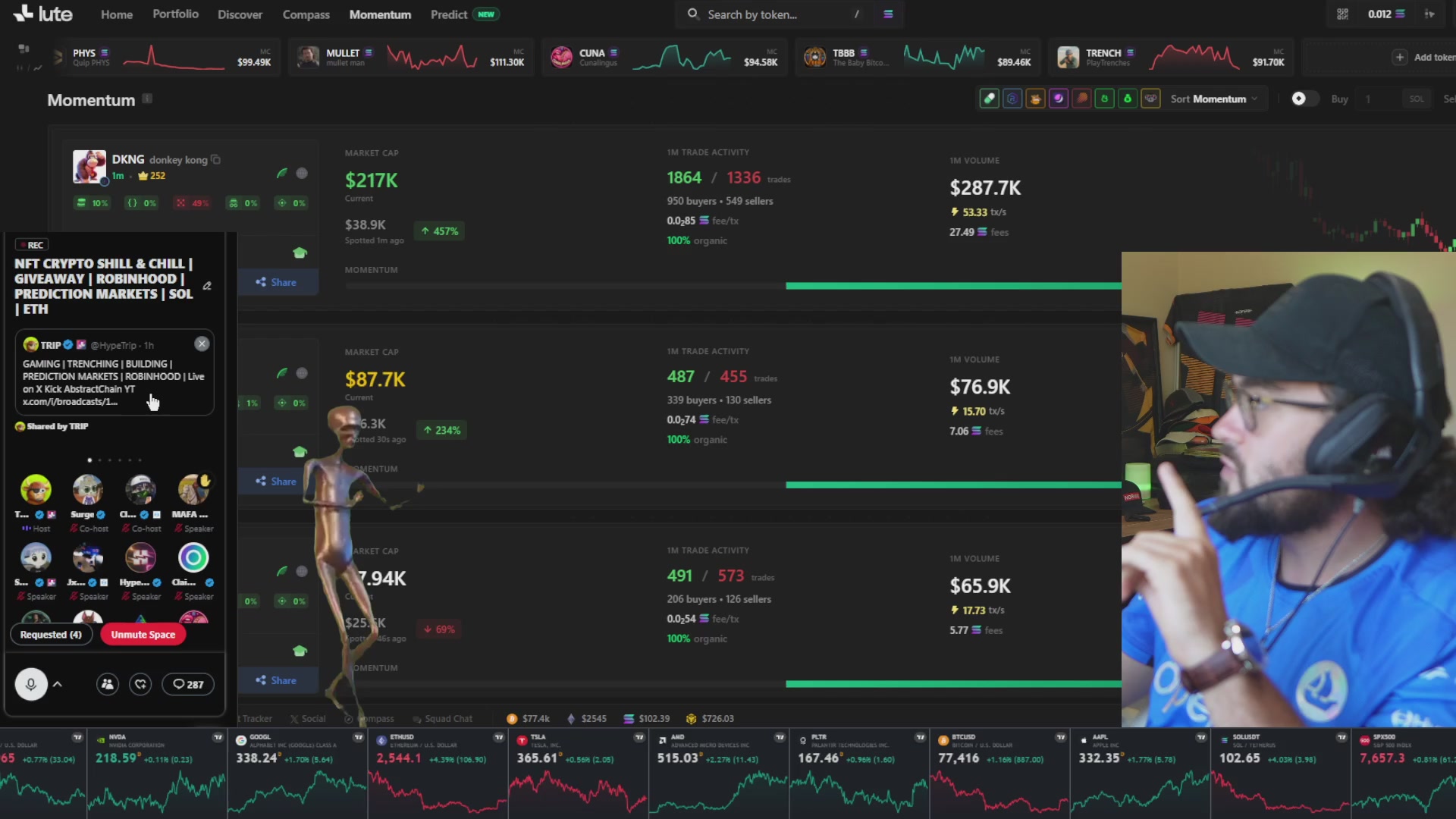Select the TRENCH token in watchlist bar
The width and height of the screenshot is (1456, 819).
click(x=1171, y=57)
